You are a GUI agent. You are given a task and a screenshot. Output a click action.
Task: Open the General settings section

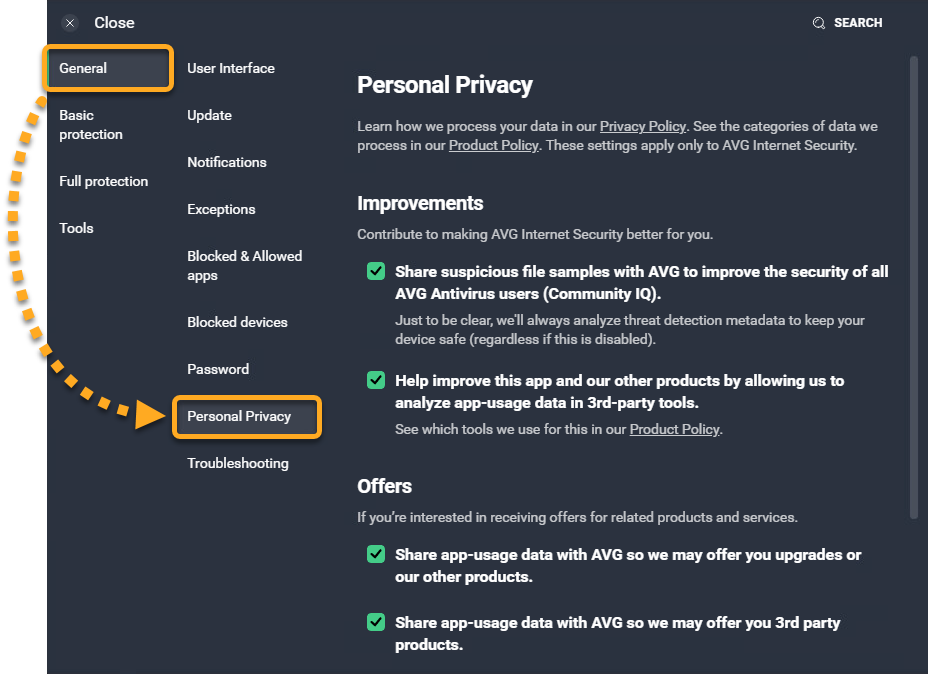click(108, 68)
